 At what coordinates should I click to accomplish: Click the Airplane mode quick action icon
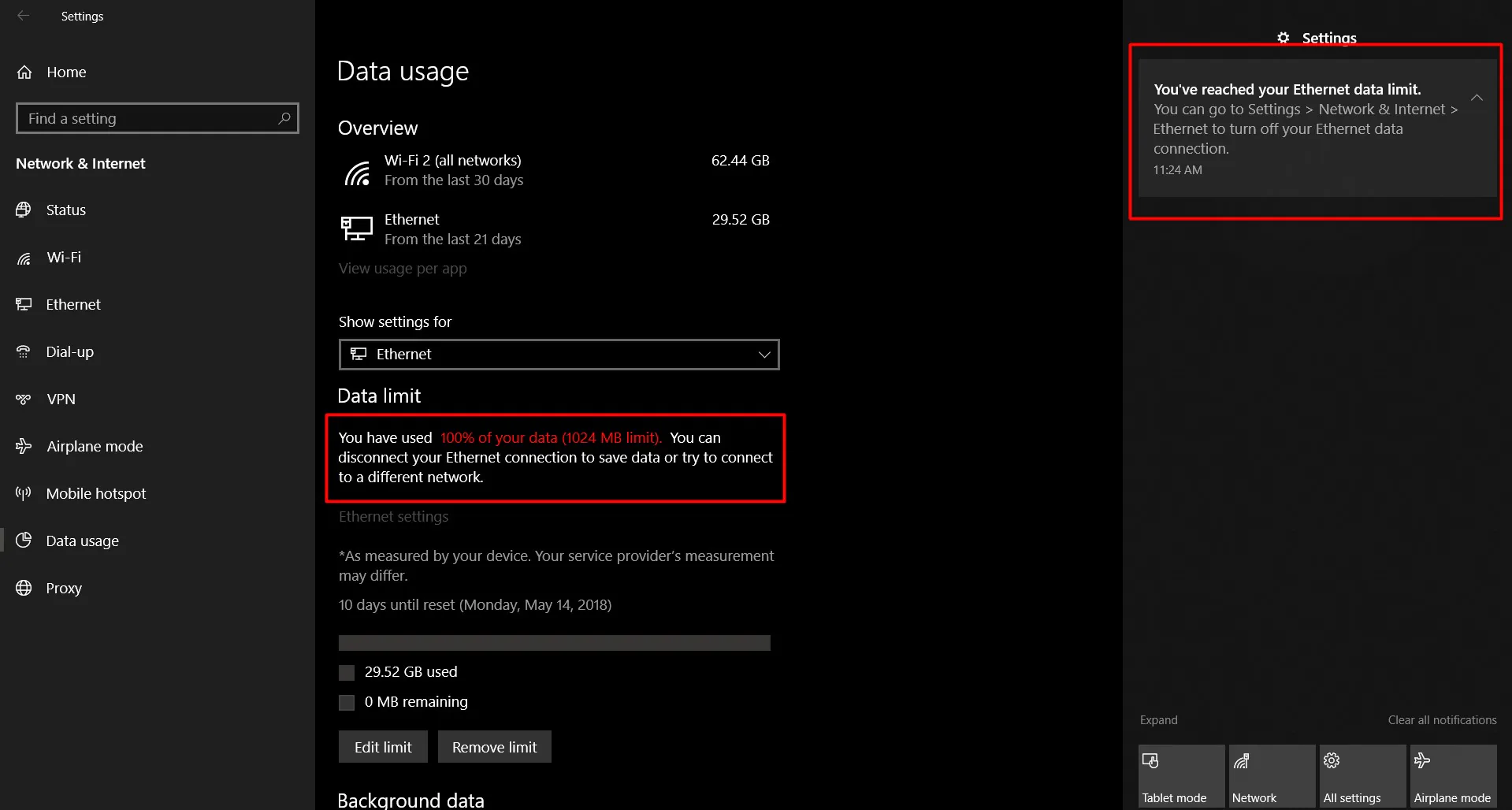[1422, 760]
